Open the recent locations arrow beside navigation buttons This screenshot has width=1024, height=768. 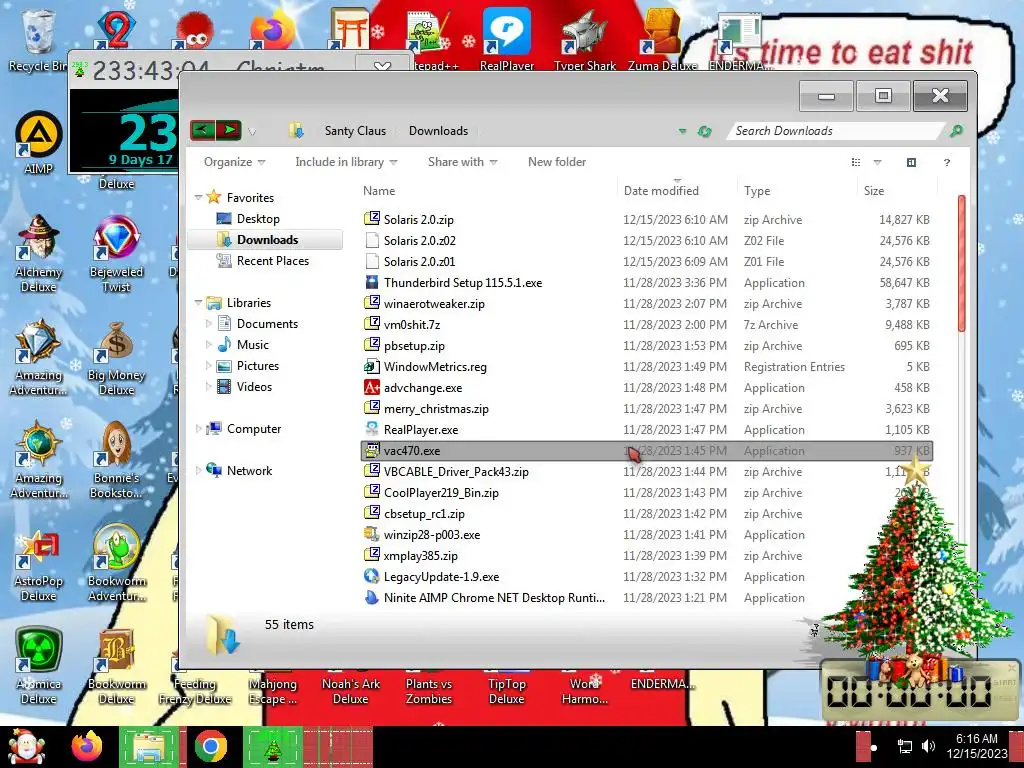252,131
